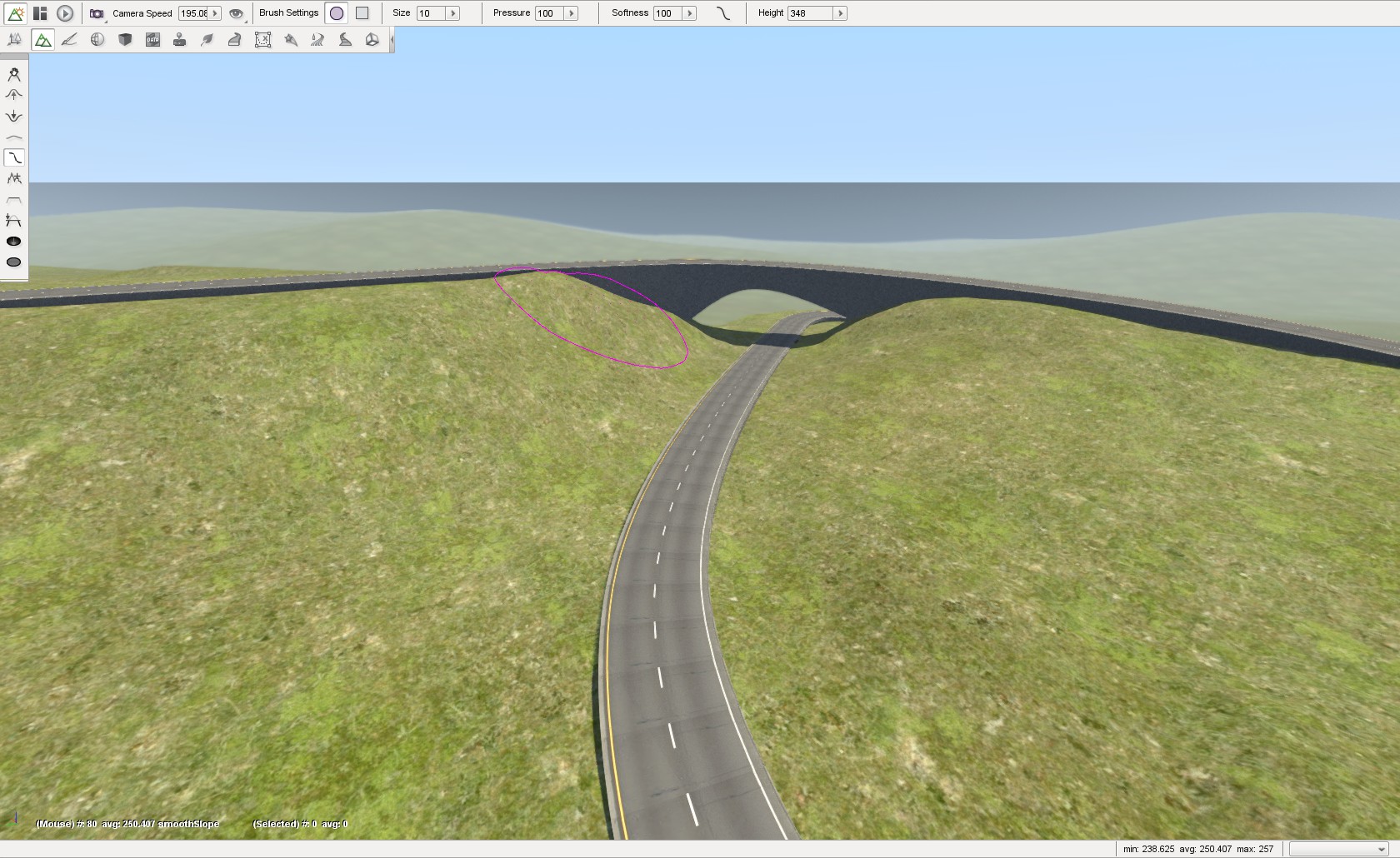Select the Lower Height terrain tool
The width and height of the screenshot is (1400, 858).
coord(13,116)
